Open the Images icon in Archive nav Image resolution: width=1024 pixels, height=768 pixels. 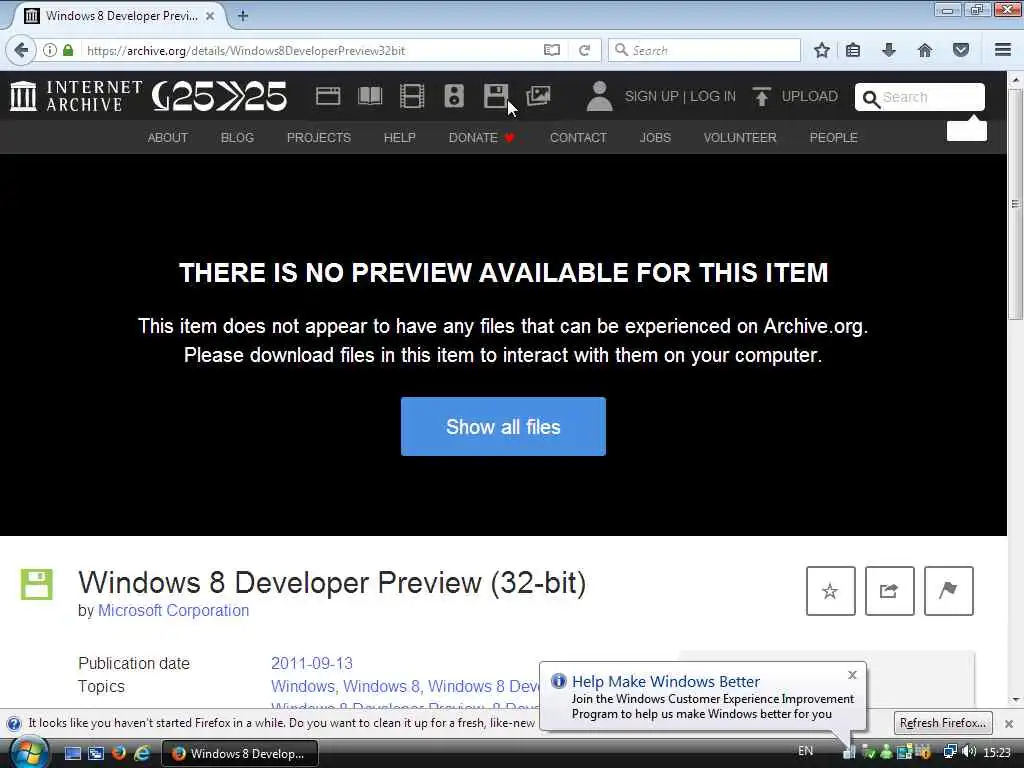(x=538, y=96)
